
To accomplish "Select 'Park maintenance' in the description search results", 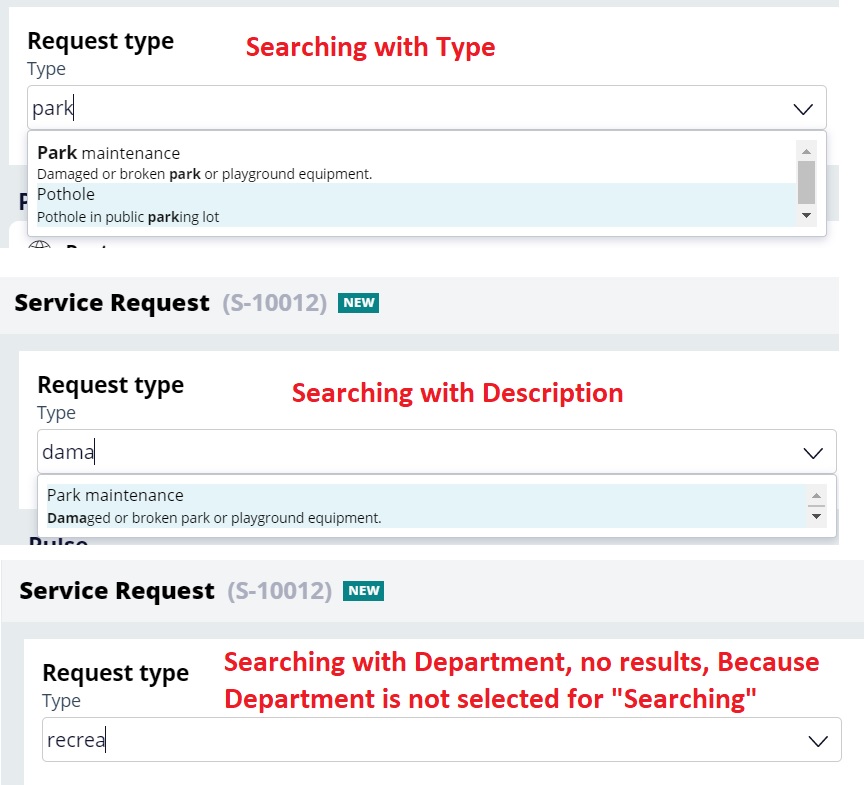I will coord(300,506).
